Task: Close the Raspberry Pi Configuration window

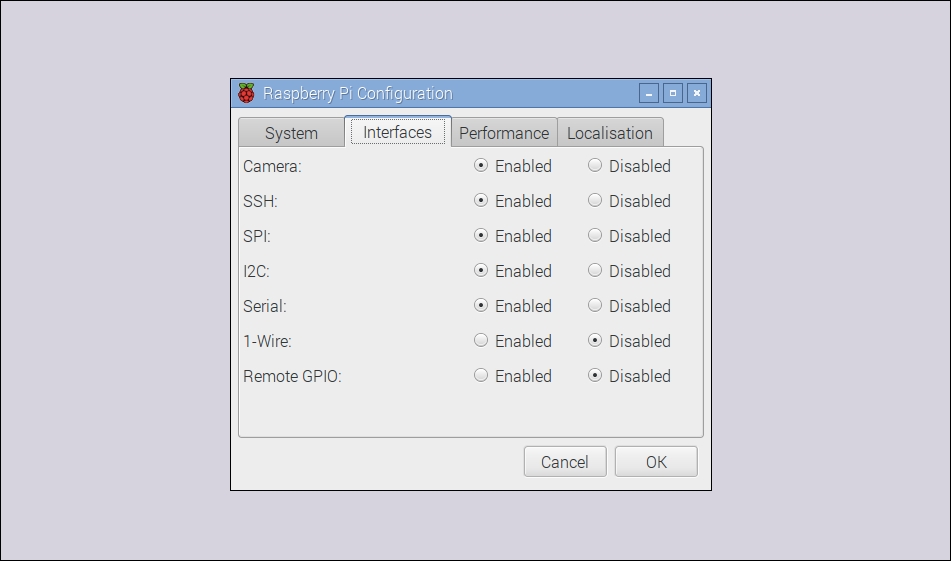Action: tap(697, 93)
